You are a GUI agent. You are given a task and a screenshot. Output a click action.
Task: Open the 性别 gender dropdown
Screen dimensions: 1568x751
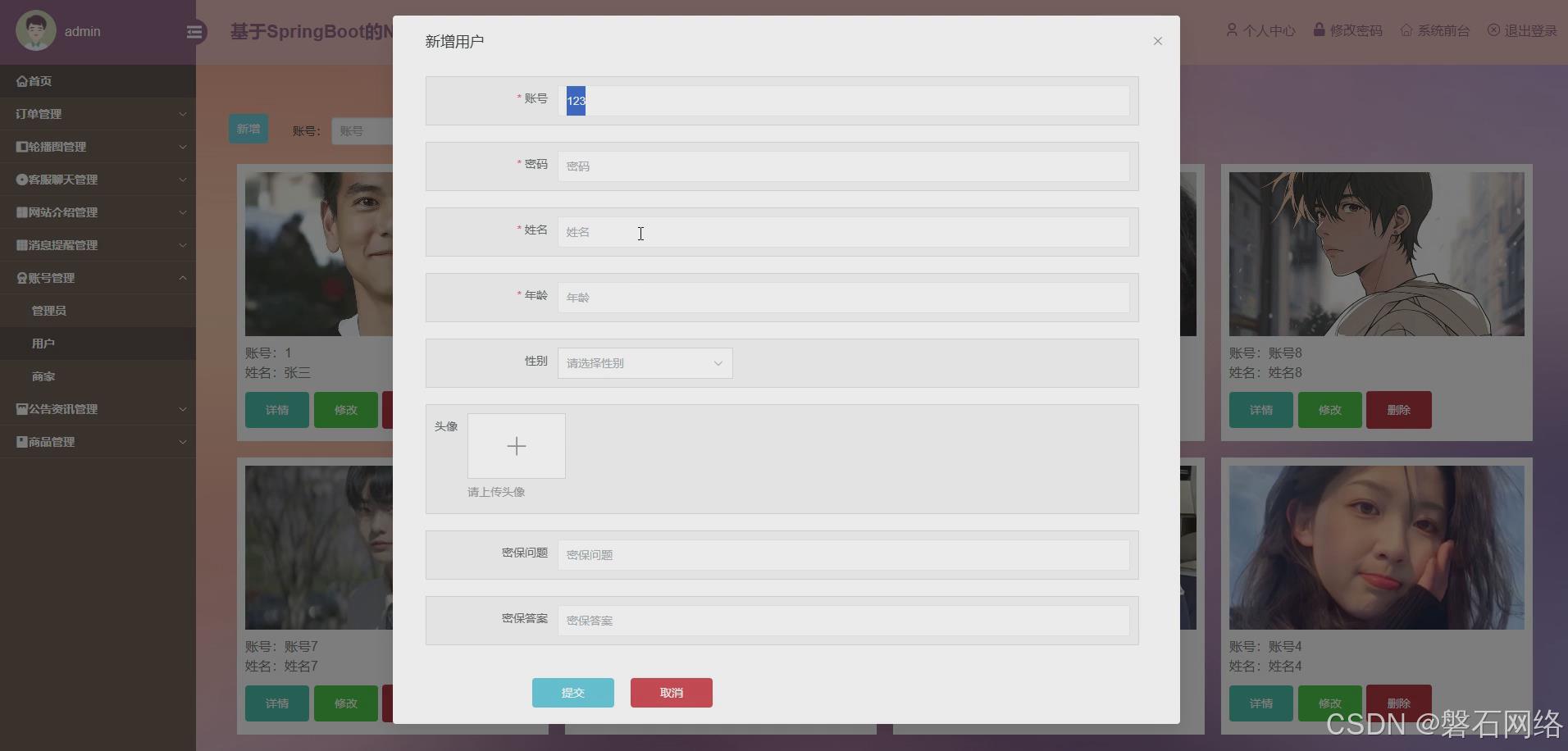point(644,363)
